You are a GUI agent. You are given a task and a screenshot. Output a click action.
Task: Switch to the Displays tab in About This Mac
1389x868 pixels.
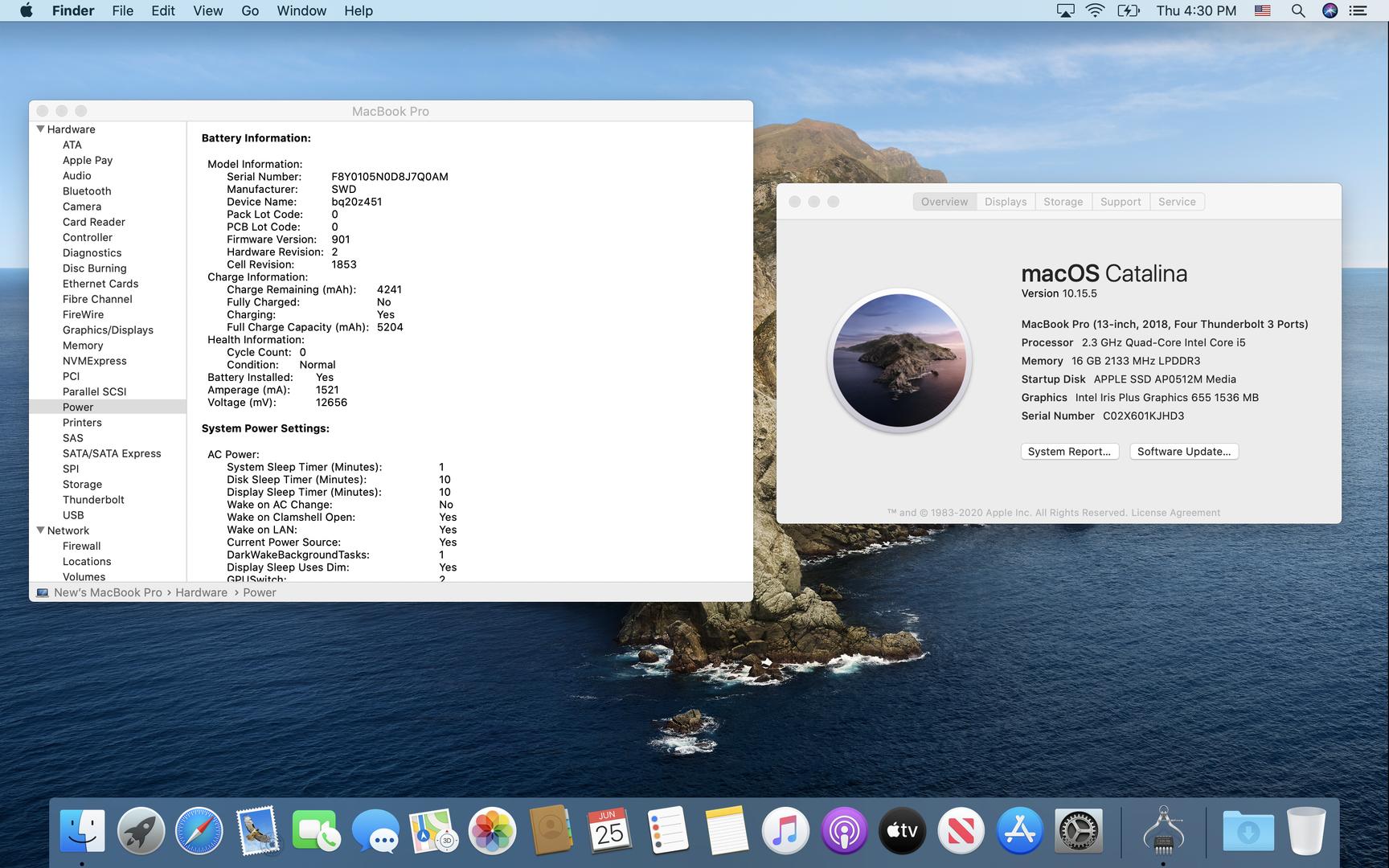(1006, 202)
